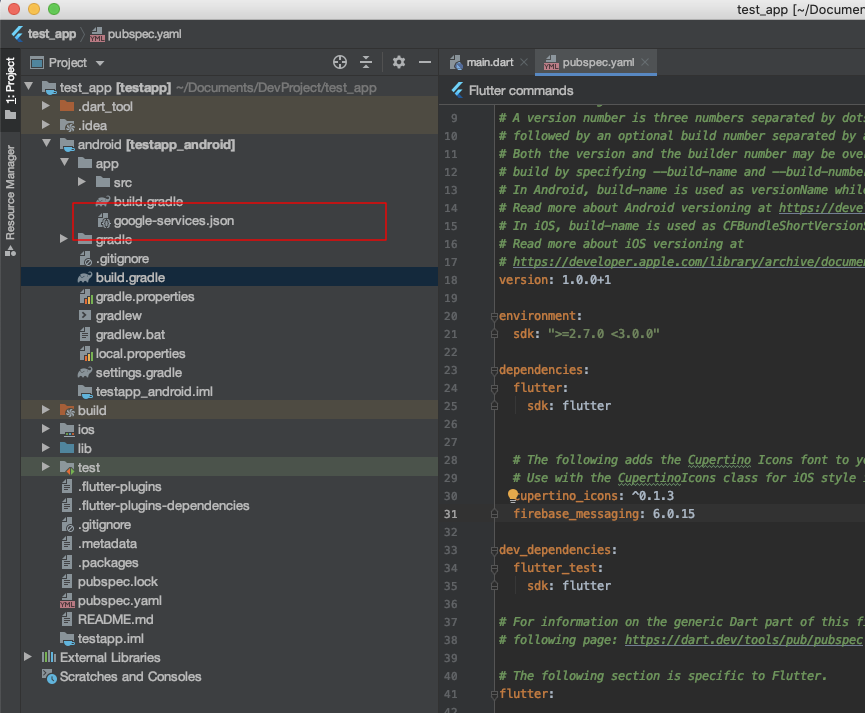Click the .dart_tool folder icon

67,106
